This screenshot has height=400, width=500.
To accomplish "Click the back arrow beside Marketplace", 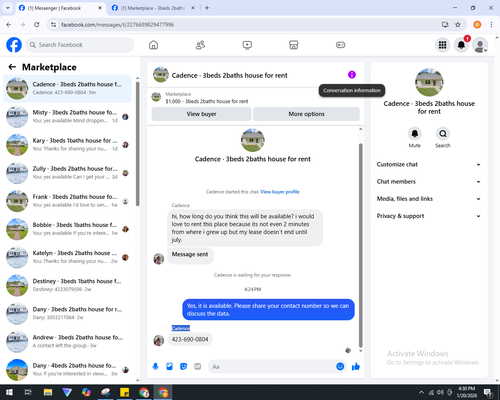I will (x=12, y=67).
